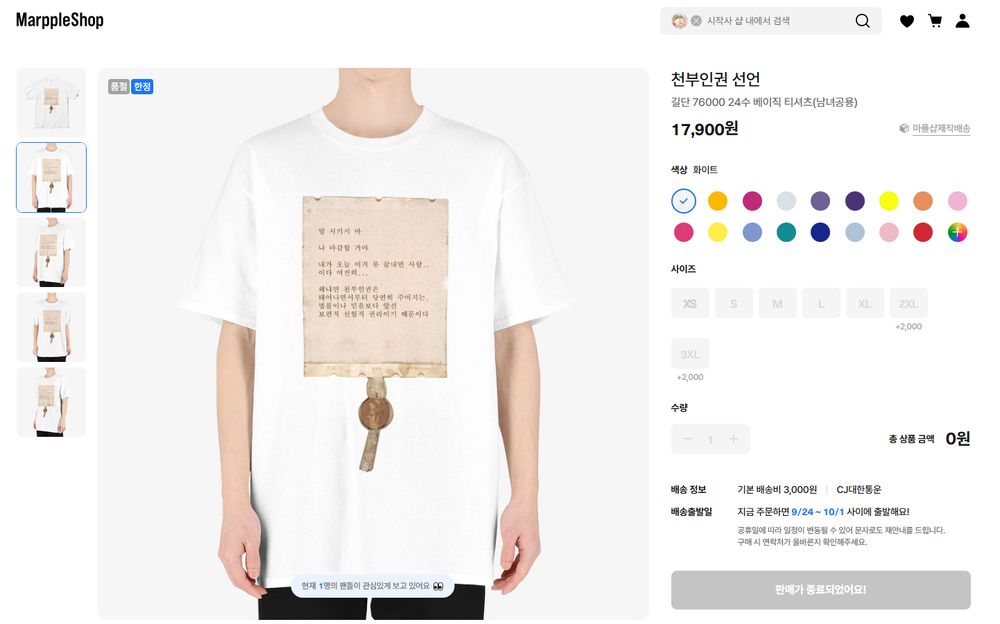Select size XS
This screenshot has width=1000, height=624.
click(690, 303)
